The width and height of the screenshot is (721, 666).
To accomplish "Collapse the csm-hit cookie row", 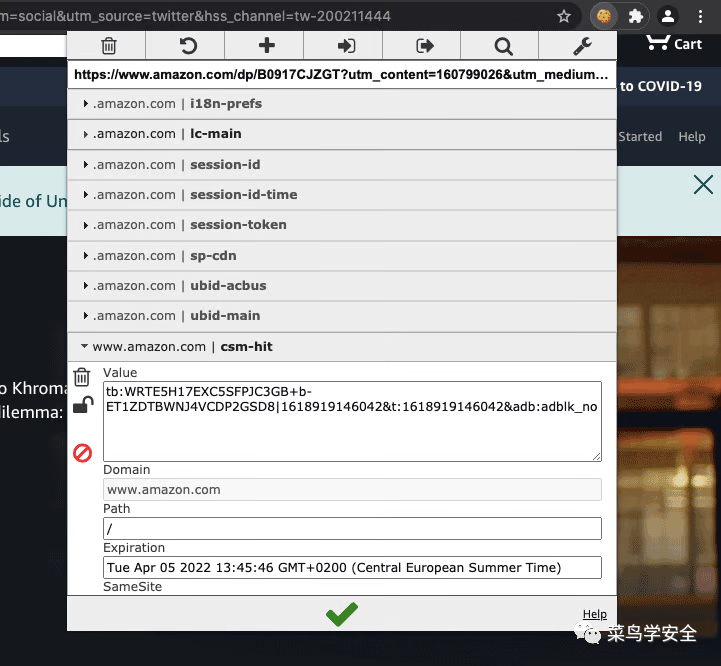I will tap(342, 346).
